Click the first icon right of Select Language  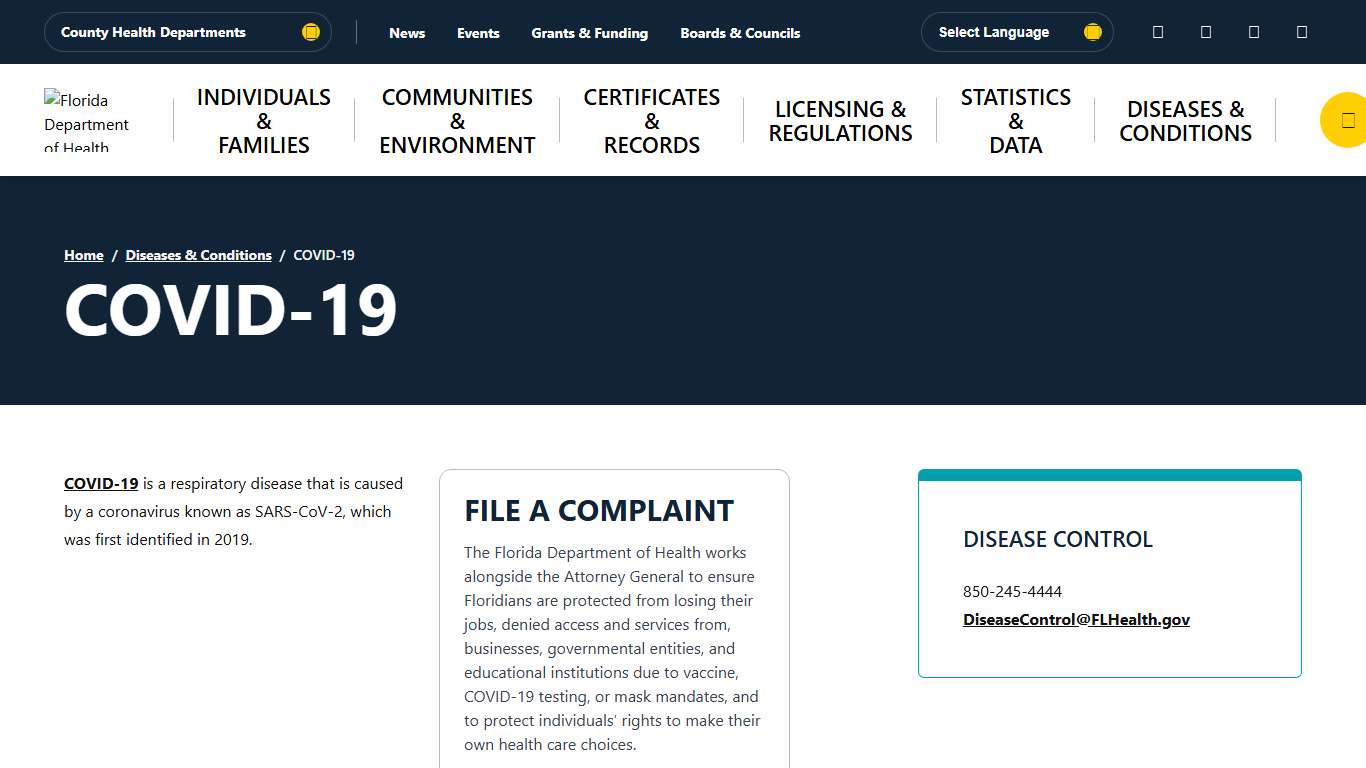click(x=1158, y=32)
